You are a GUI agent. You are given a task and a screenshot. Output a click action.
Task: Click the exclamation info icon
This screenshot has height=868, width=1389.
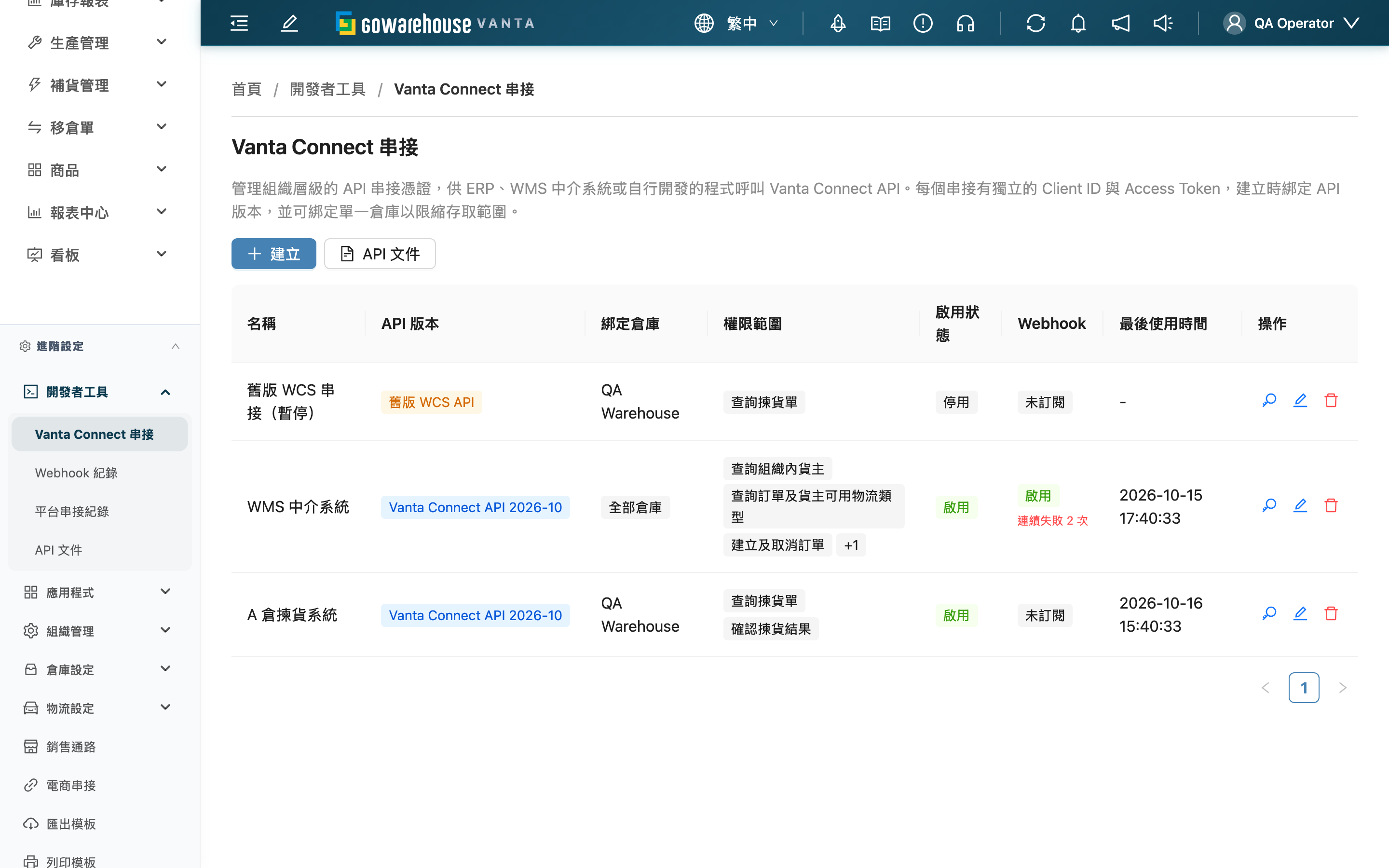(923, 23)
